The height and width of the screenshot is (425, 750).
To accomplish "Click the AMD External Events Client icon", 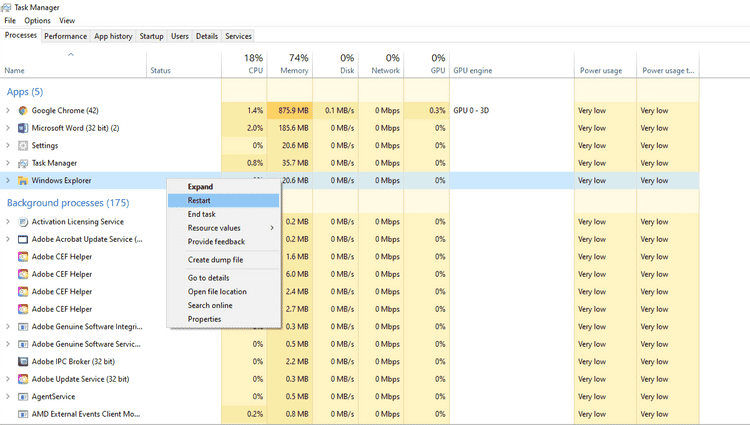I will 23,414.
